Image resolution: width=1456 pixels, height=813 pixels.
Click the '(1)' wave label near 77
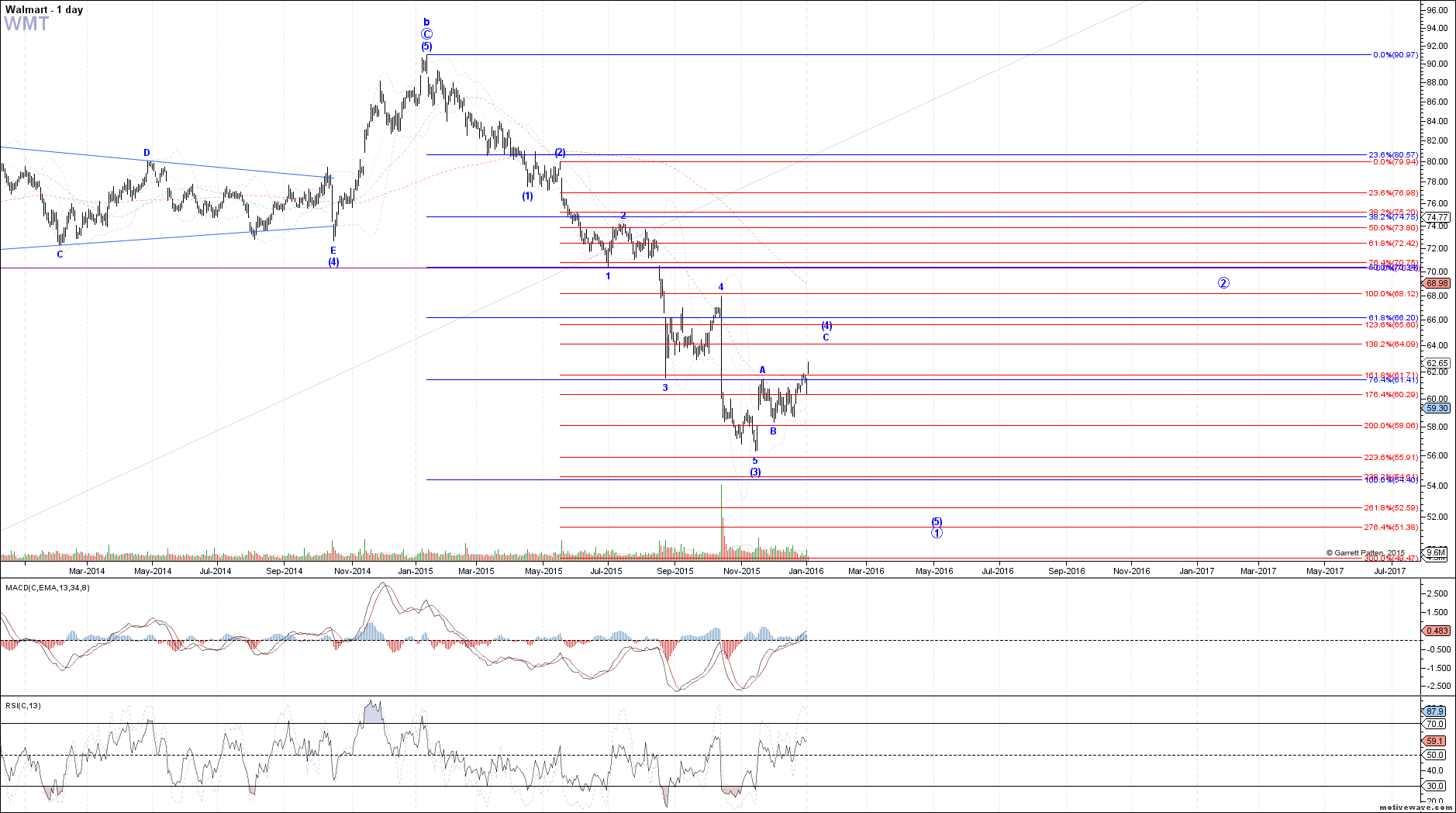[x=527, y=196]
